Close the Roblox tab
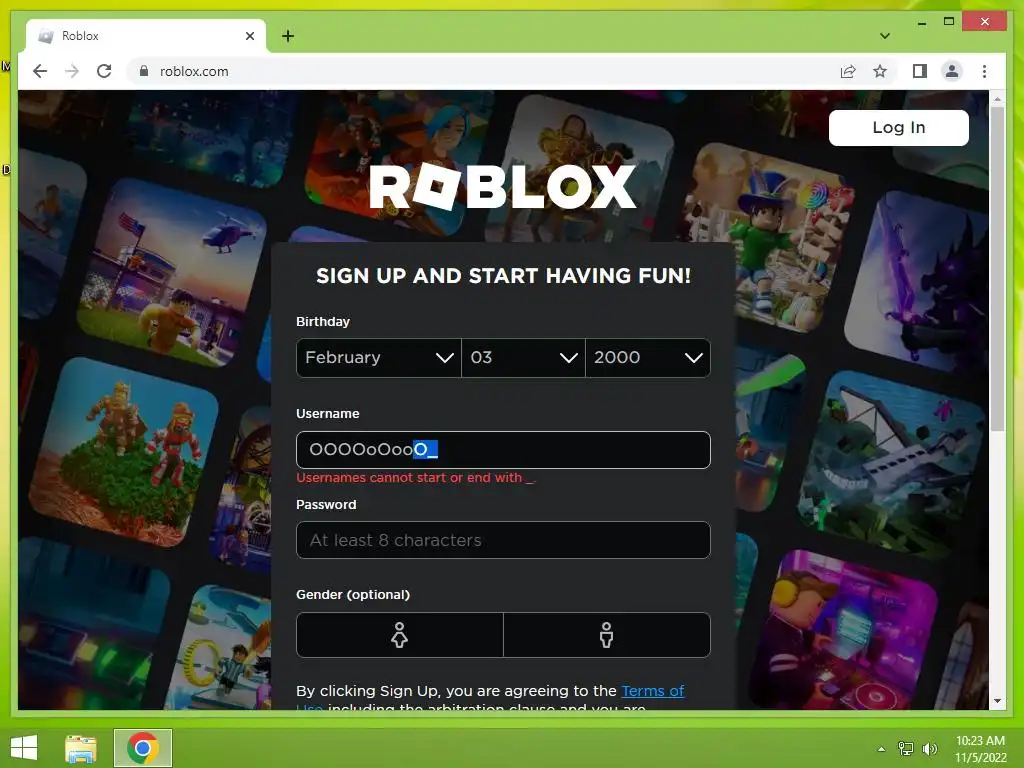 249,36
